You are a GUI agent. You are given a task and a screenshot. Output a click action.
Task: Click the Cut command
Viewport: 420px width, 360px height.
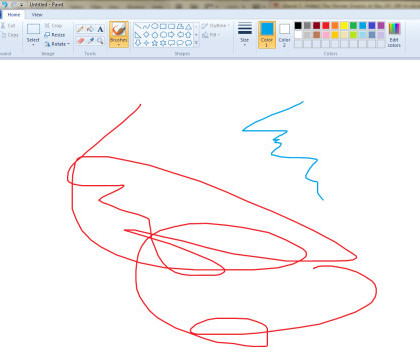(x=8, y=26)
